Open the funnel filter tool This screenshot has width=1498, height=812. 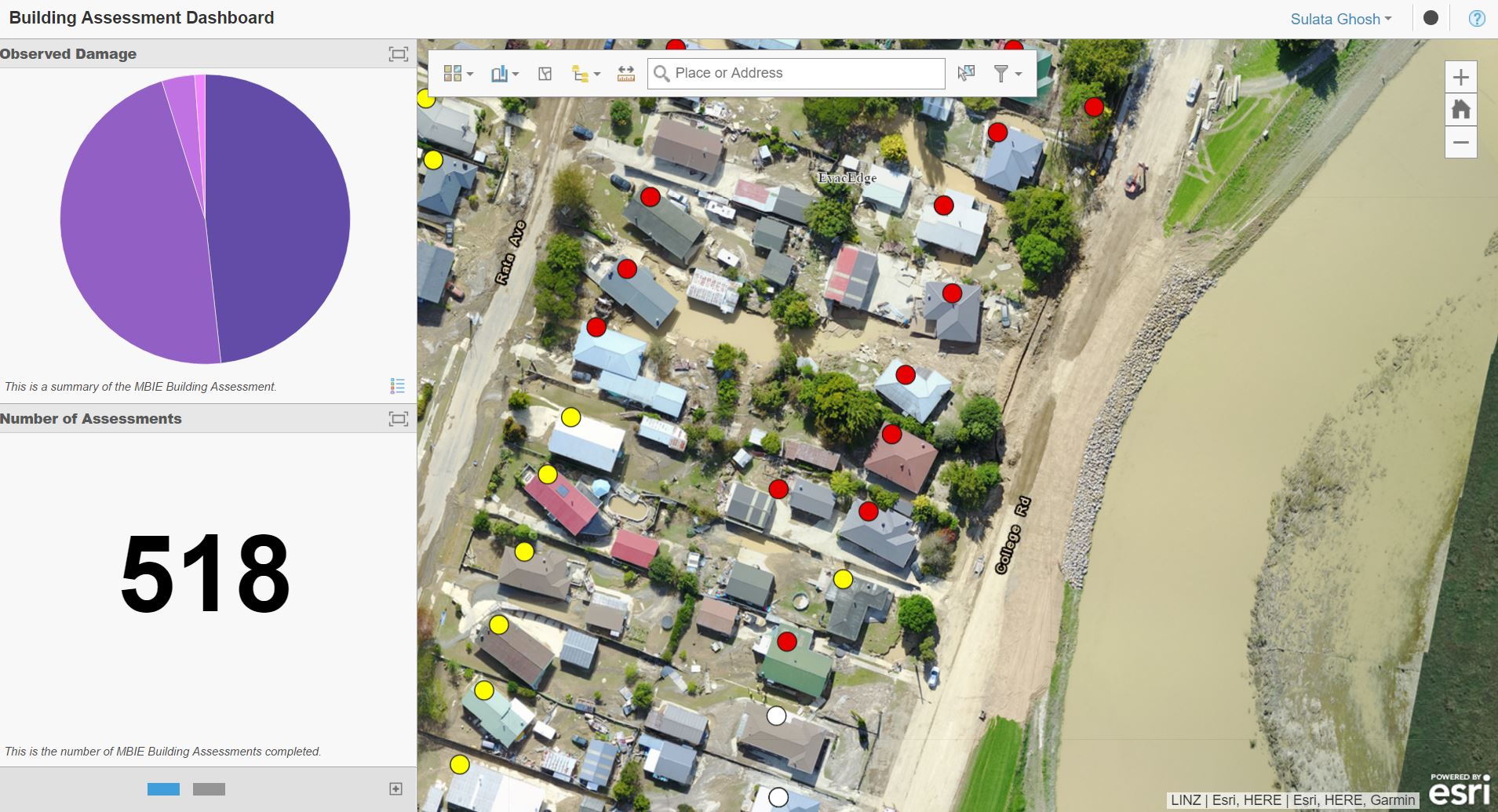[x=1000, y=73]
